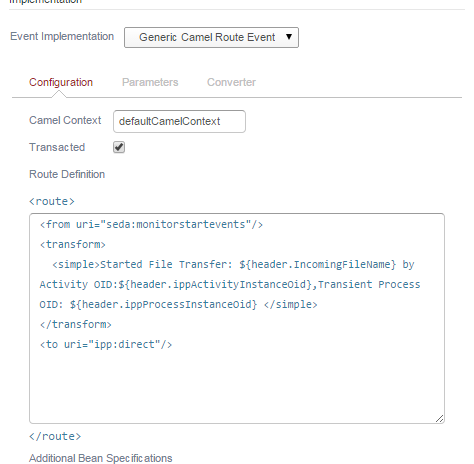This screenshot has height=464, width=474.
Task: Click the Camel Context input field
Action: pos(179,121)
